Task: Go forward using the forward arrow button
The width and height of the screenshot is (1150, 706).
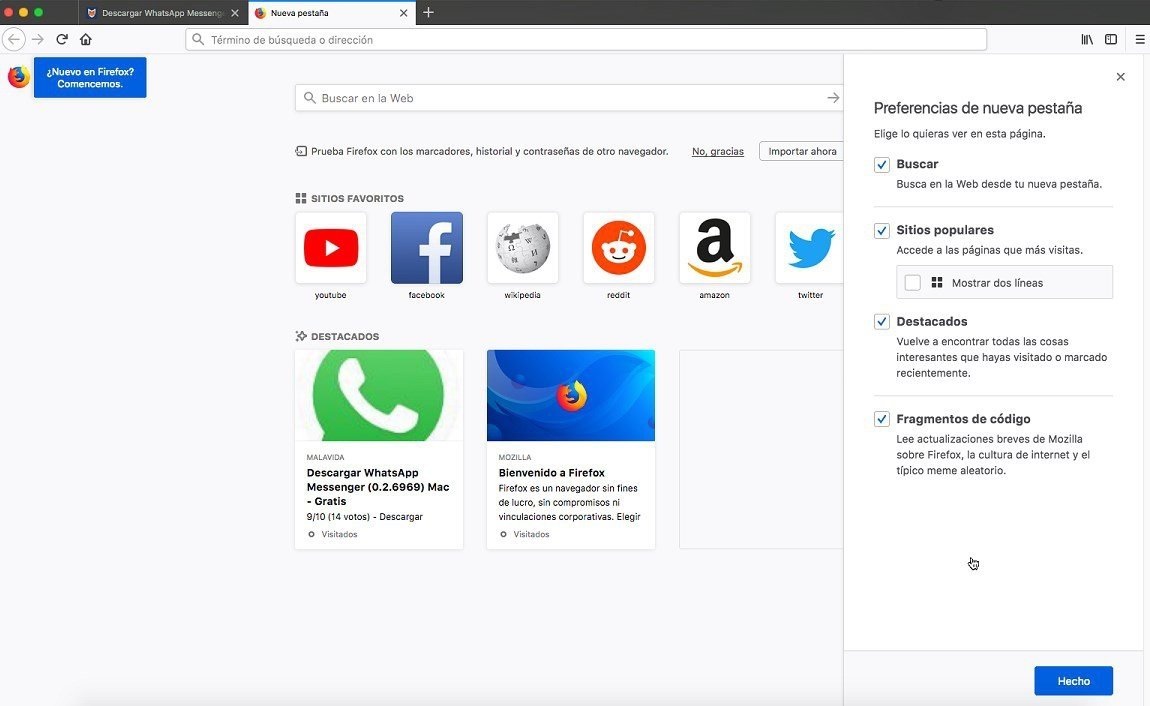Action: pyautogui.click(x=38, y=40)
